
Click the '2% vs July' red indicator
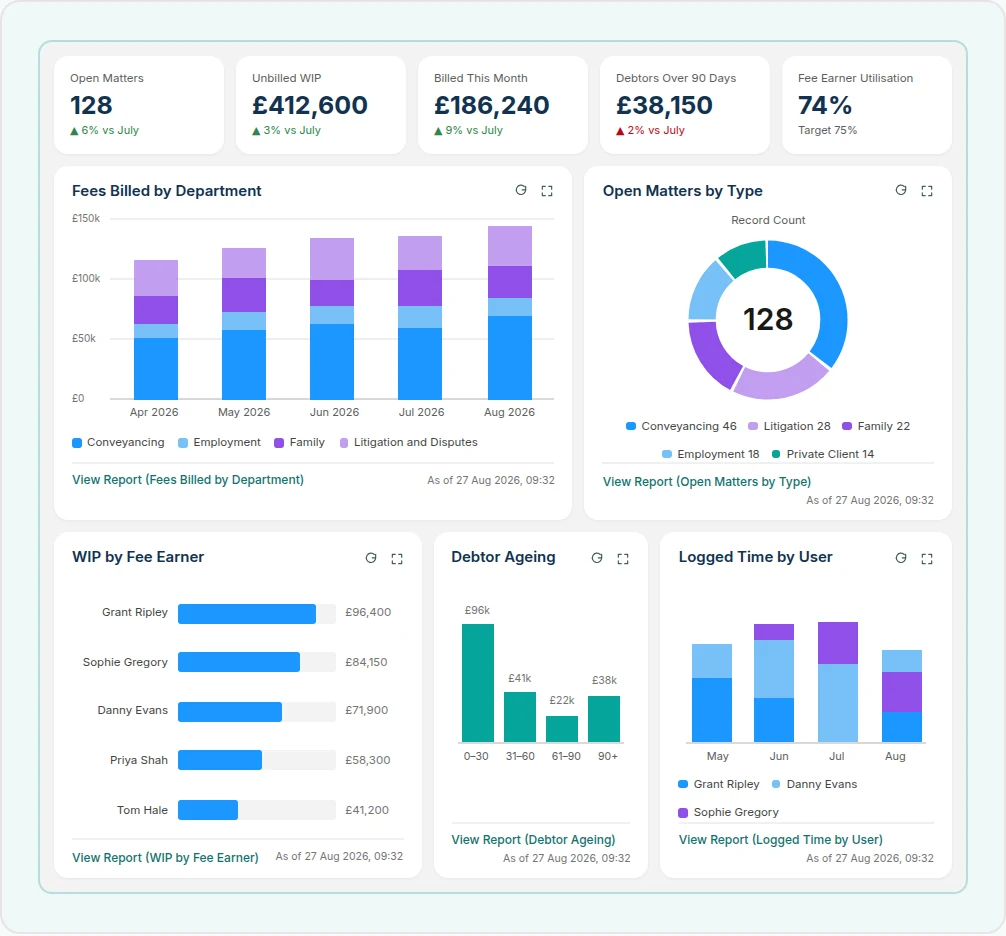(x=650, y=130)
